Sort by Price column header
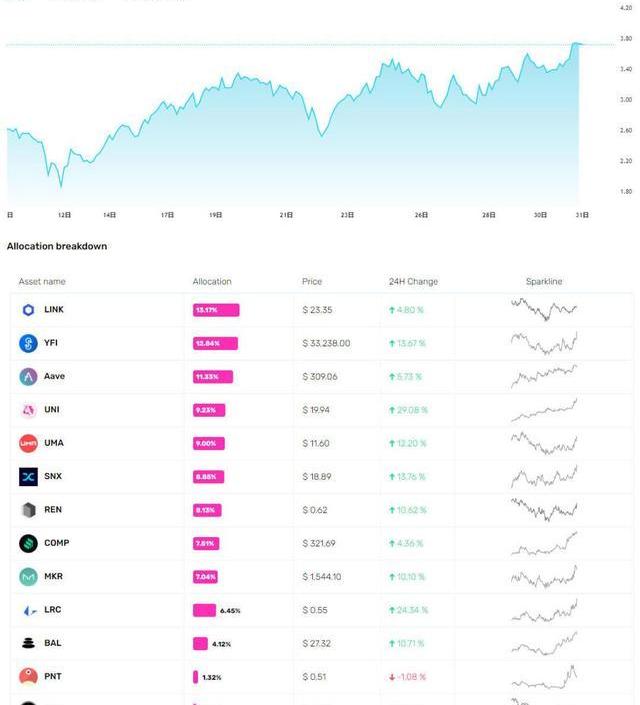Viewport: 640px width, 705px height. click(312, 282)
